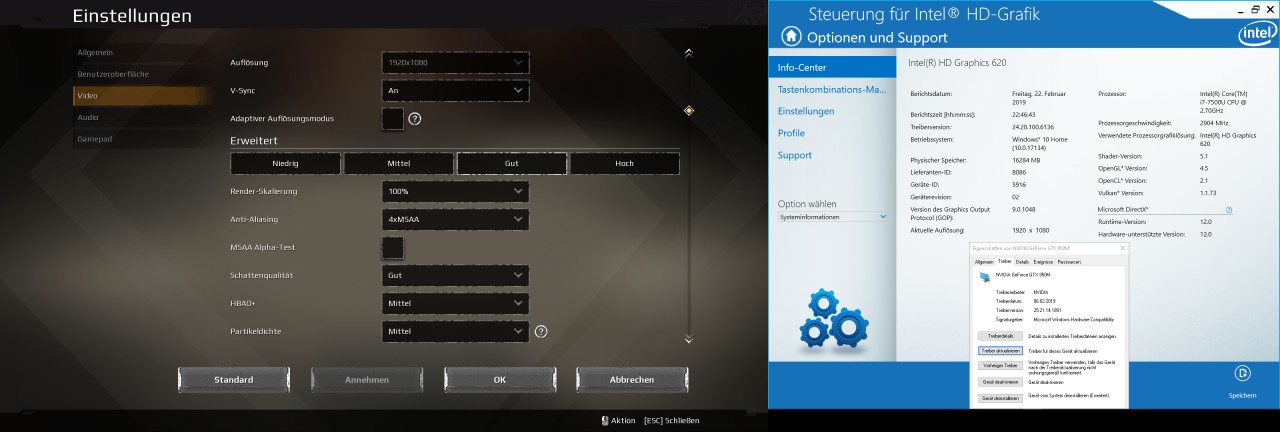
Task: Click the GeForce GTX 950M device icon
Action: (985, 276)
